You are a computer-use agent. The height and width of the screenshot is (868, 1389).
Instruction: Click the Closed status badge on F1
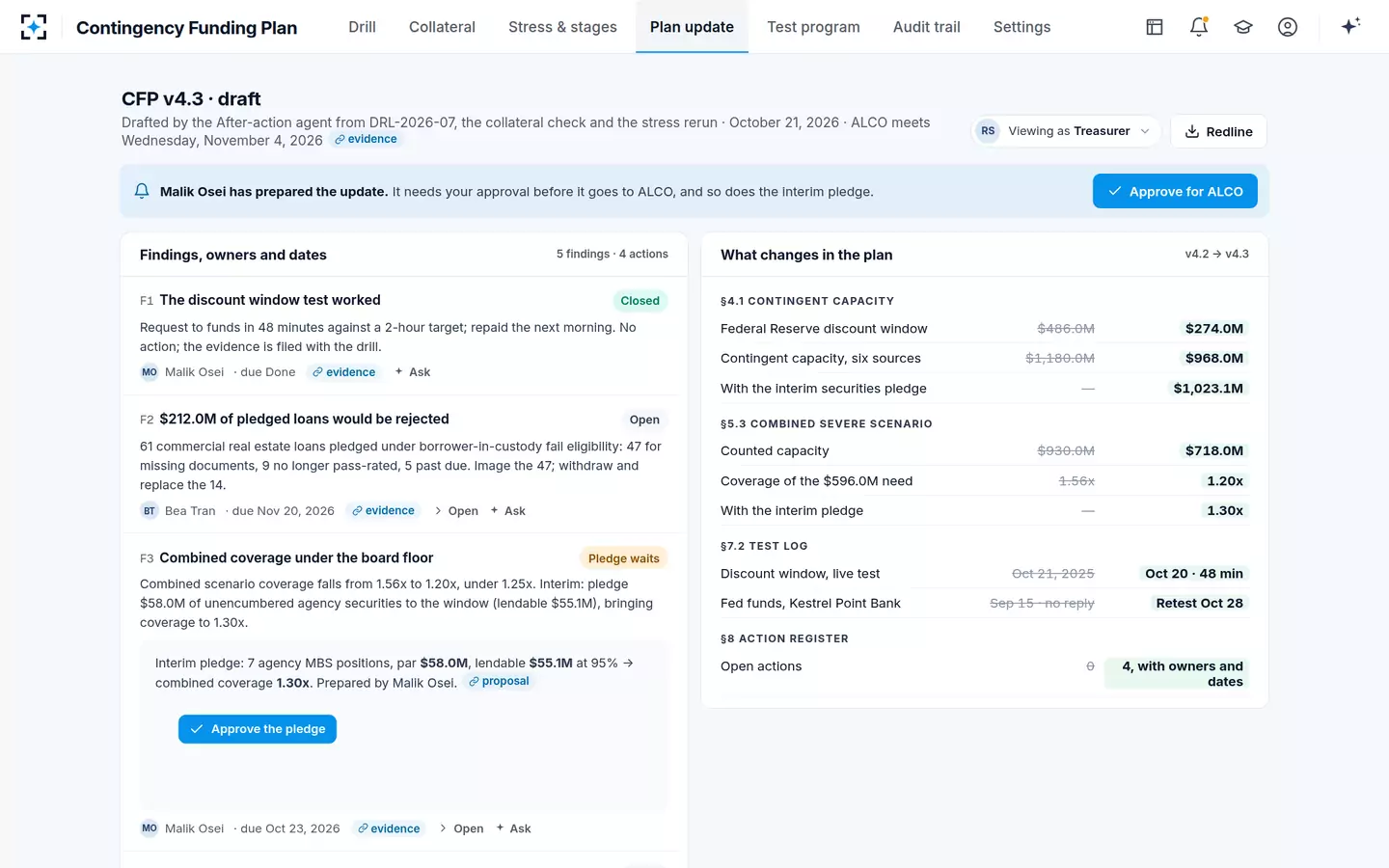[640, 301]
